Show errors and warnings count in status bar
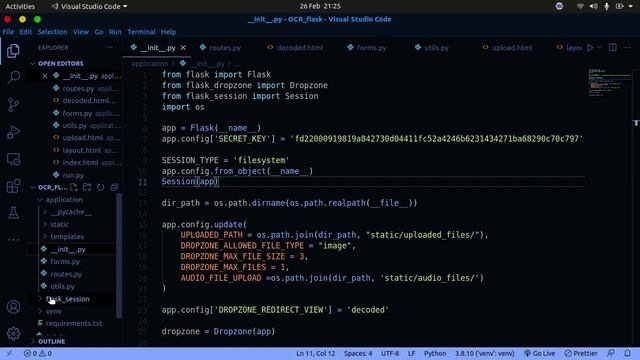Image resolution: width=640 pixels, height=360 pixels. [x=38, y=353]
